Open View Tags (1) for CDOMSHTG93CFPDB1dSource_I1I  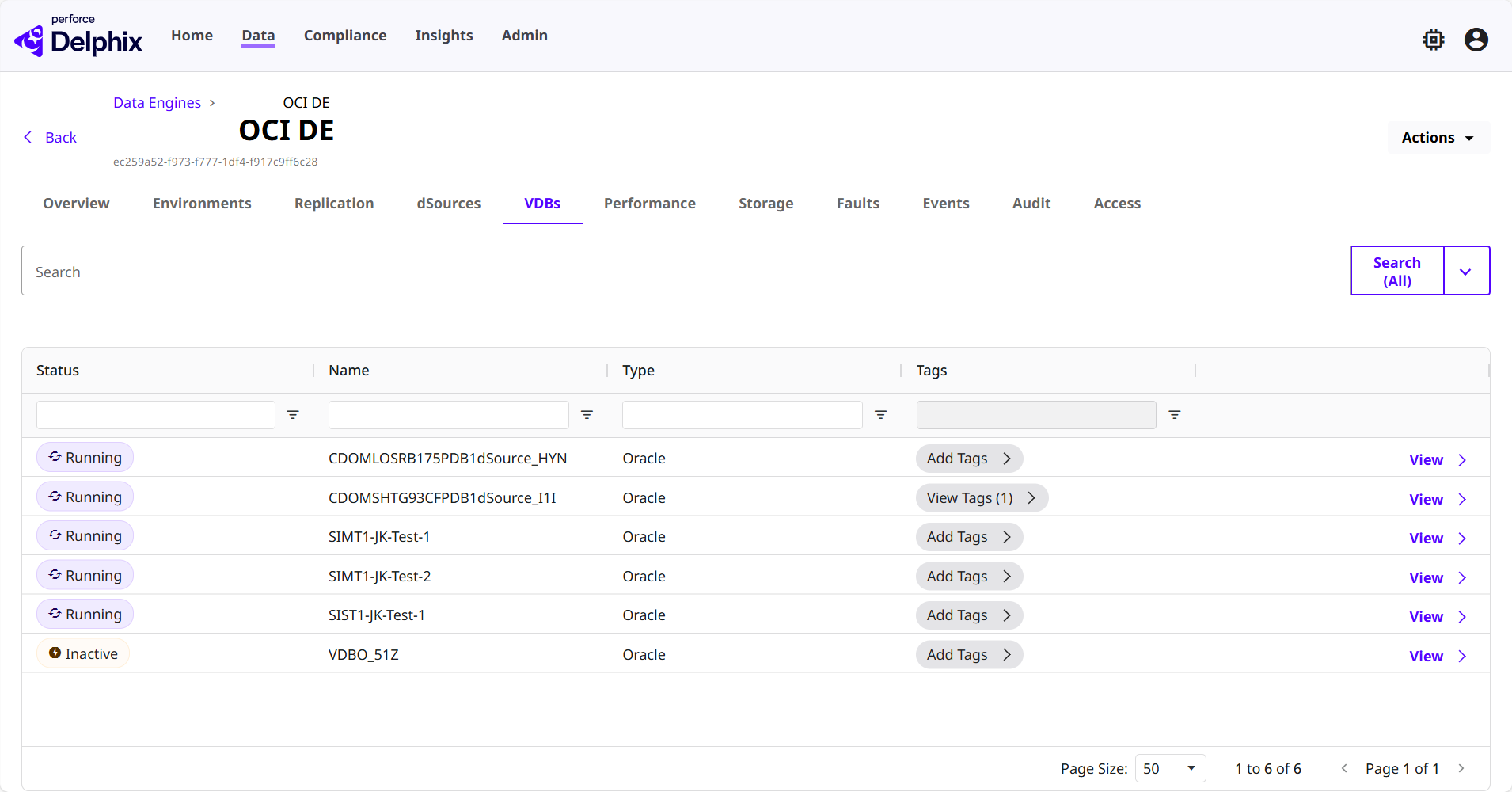(982, 497)
